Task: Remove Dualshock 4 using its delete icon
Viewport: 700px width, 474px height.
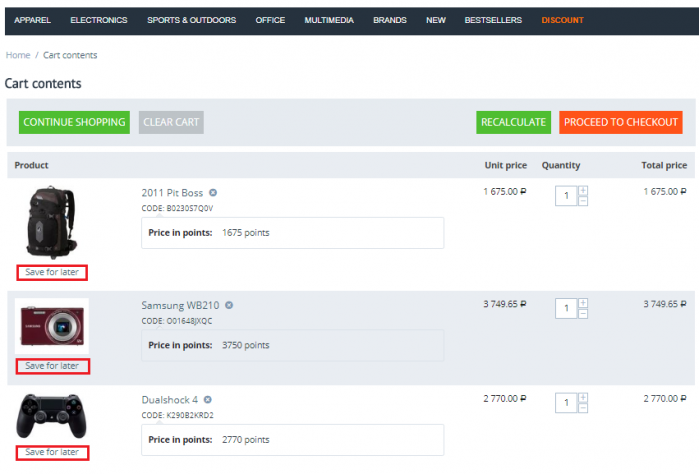Action: (208, 400)
